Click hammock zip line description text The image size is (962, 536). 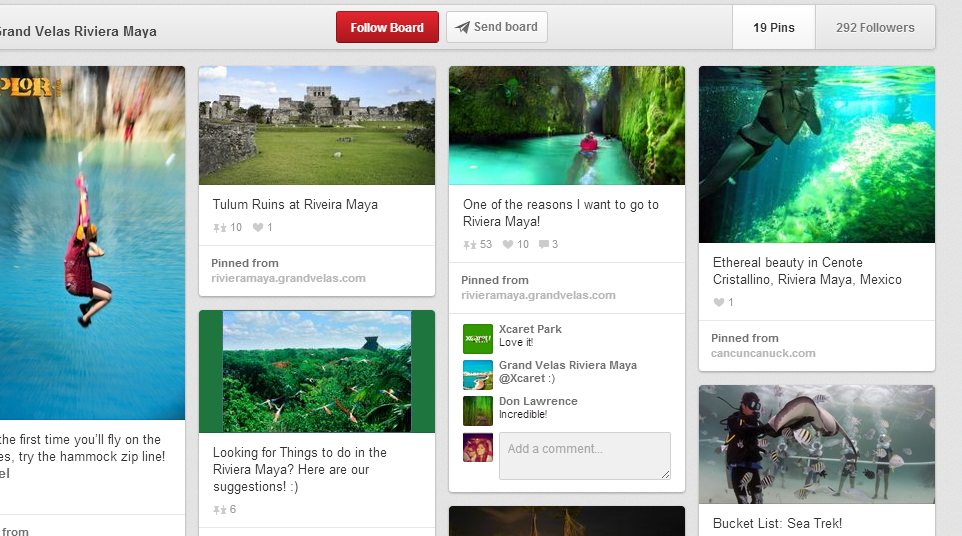pos(82,456)
